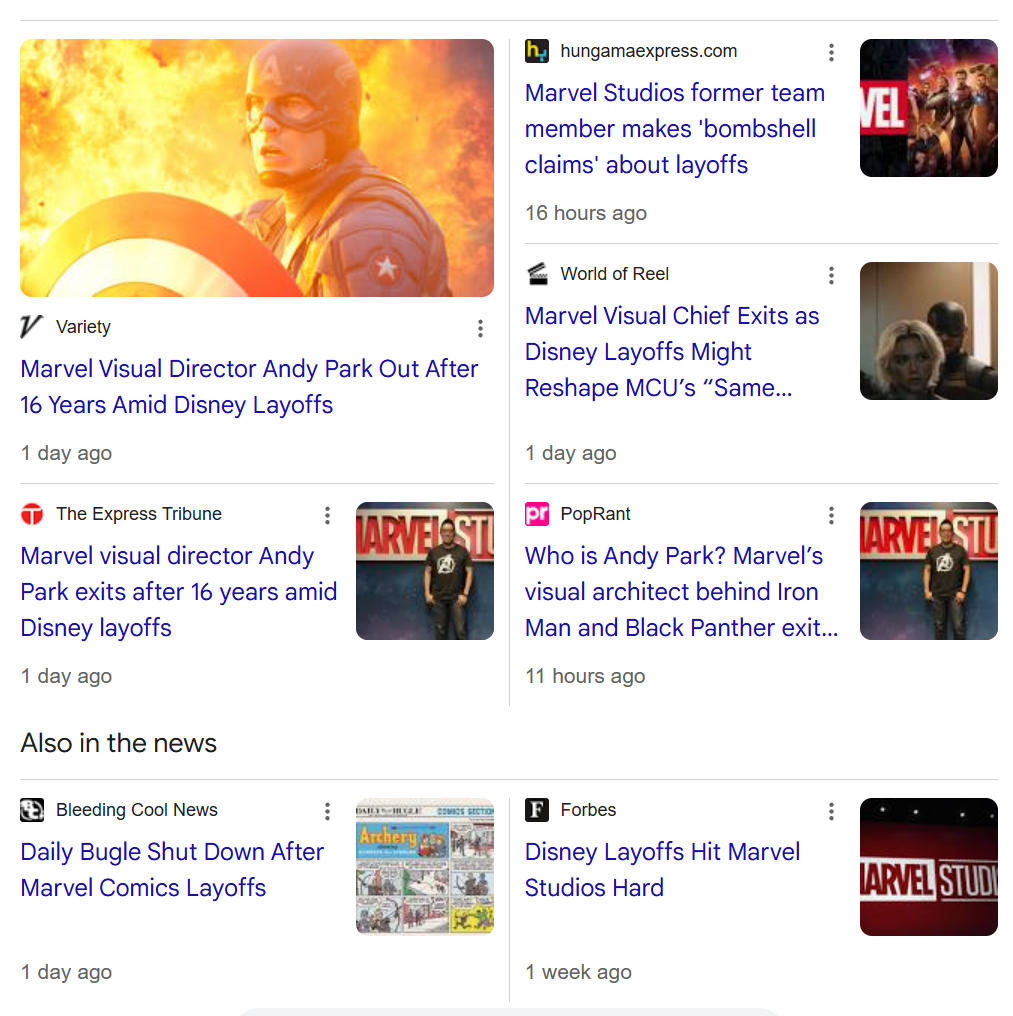Click the Express Tribune Andy Park thumbnail

pyautogui.click(x=425, y=571)
